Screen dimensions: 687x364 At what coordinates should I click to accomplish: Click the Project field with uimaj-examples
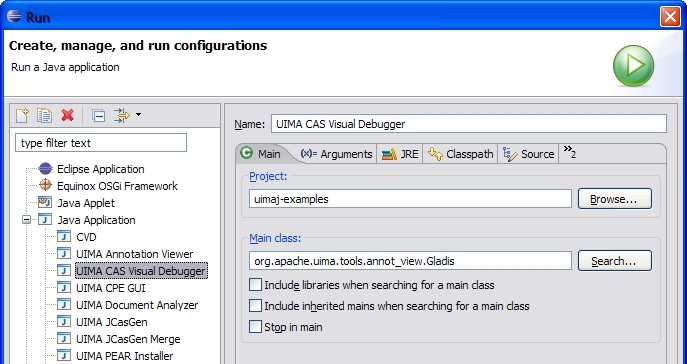tap(411, 199)
